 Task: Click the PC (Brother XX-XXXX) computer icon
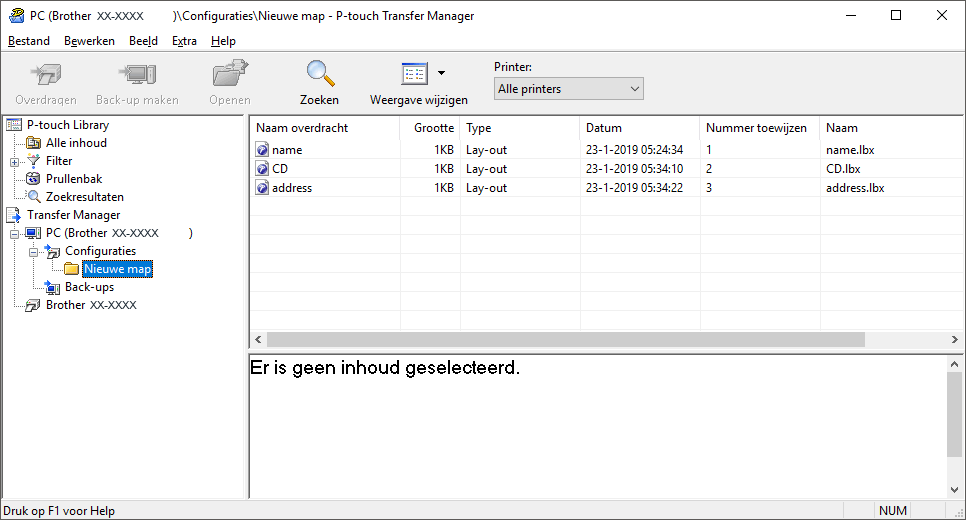point(33,233)
